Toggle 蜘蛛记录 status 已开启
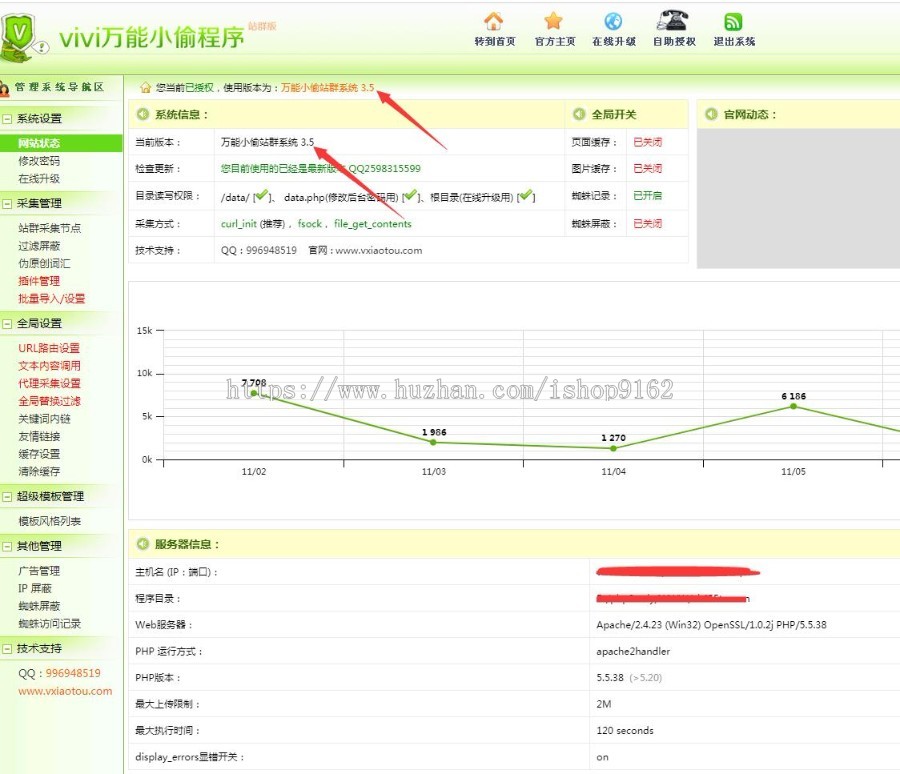 (647, 195)
